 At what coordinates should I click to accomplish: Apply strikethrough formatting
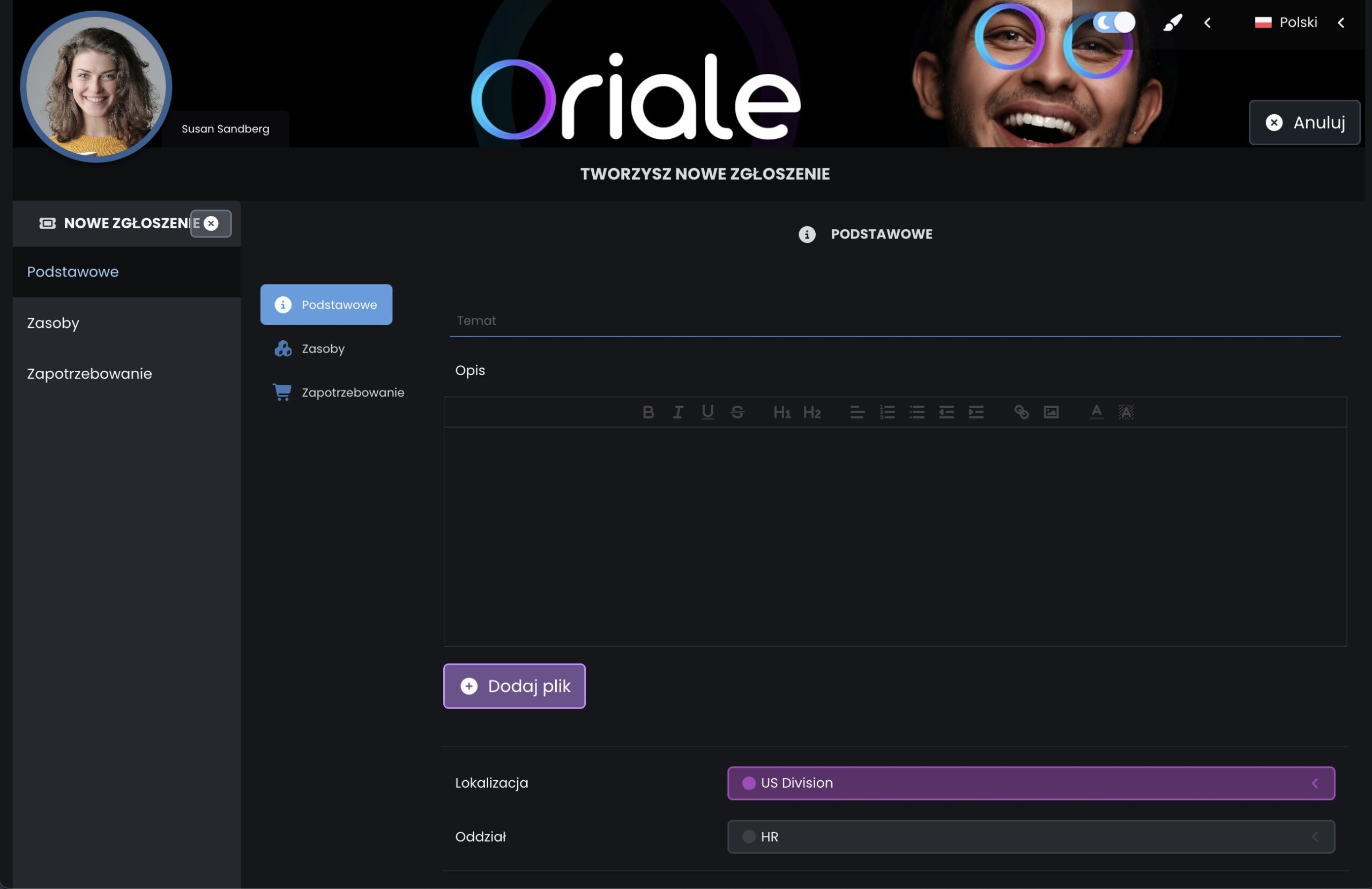(x=737, y=412)
